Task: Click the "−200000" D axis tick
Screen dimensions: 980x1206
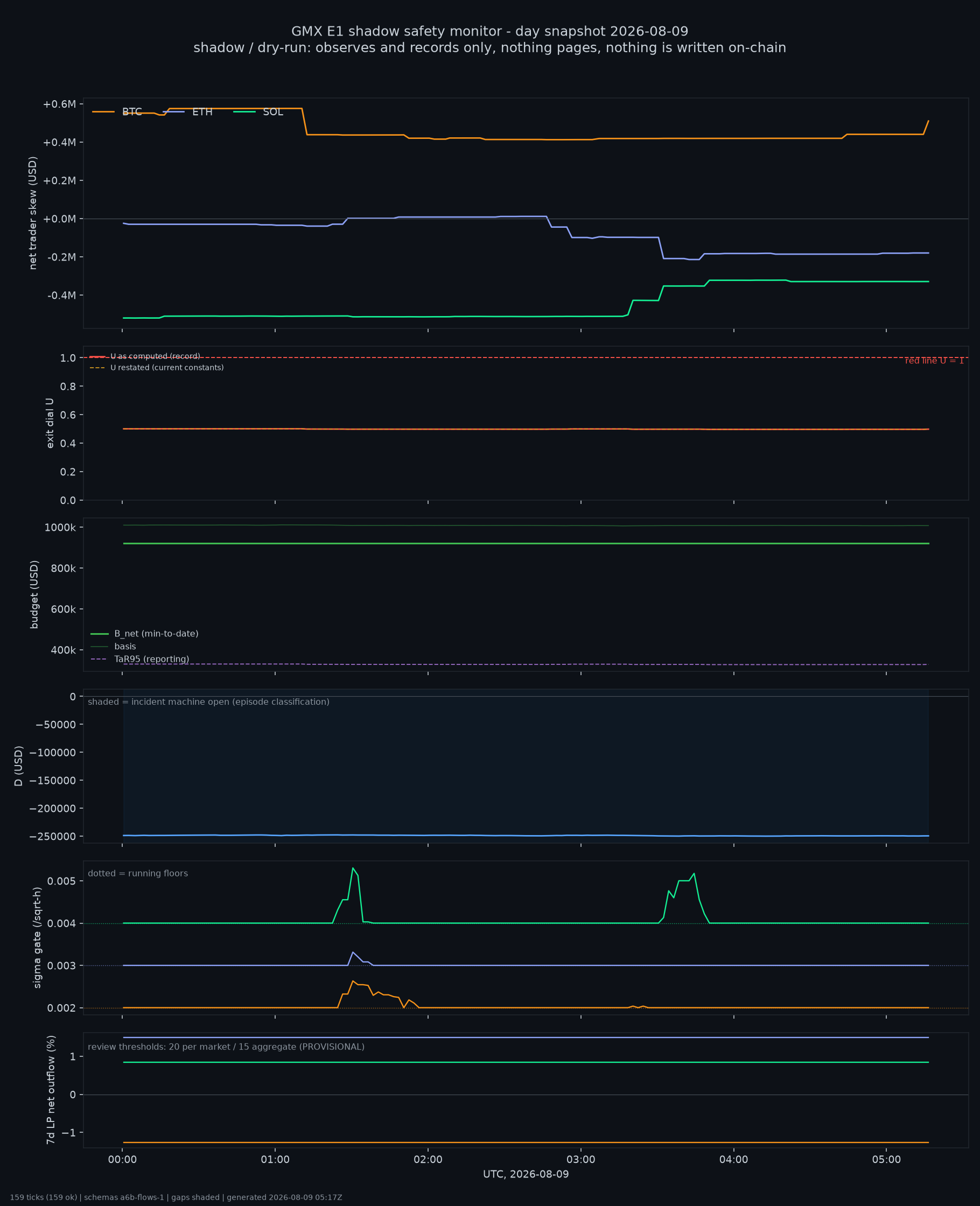Action: 53,809
